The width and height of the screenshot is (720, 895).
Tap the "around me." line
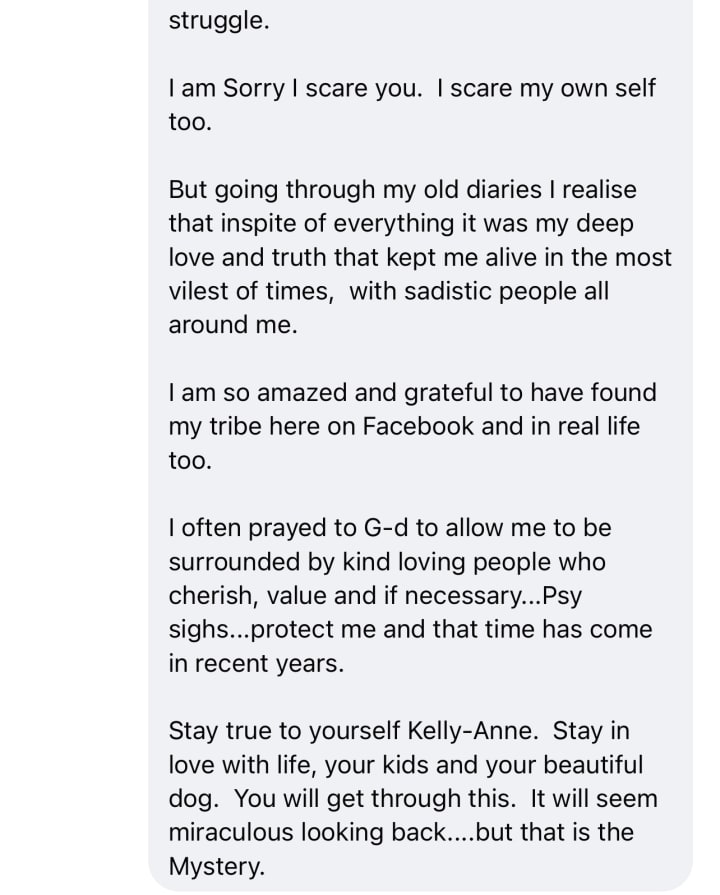coord(233,325)
